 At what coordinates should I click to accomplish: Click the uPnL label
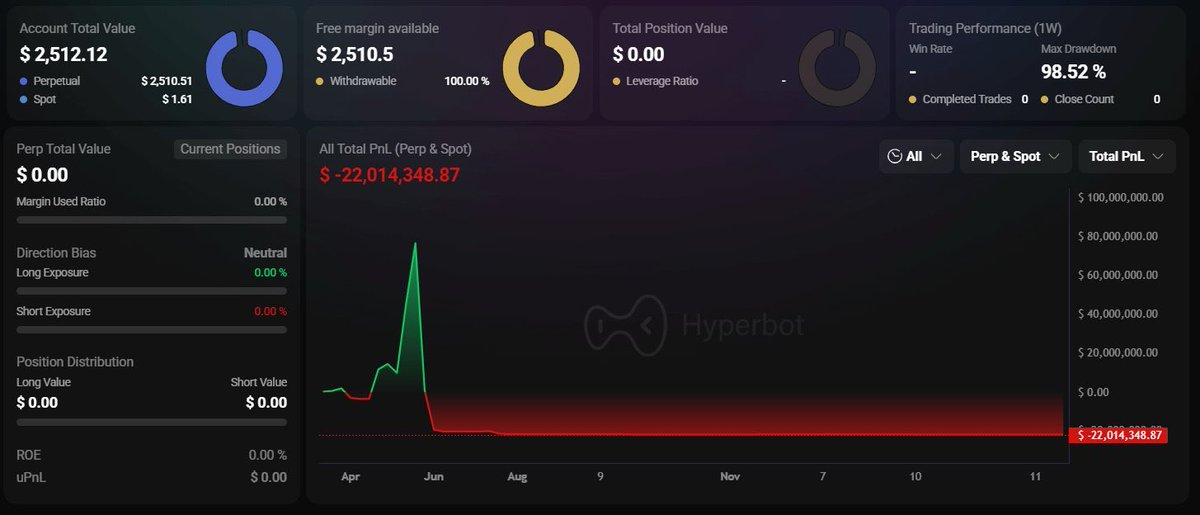pos(31,477)
